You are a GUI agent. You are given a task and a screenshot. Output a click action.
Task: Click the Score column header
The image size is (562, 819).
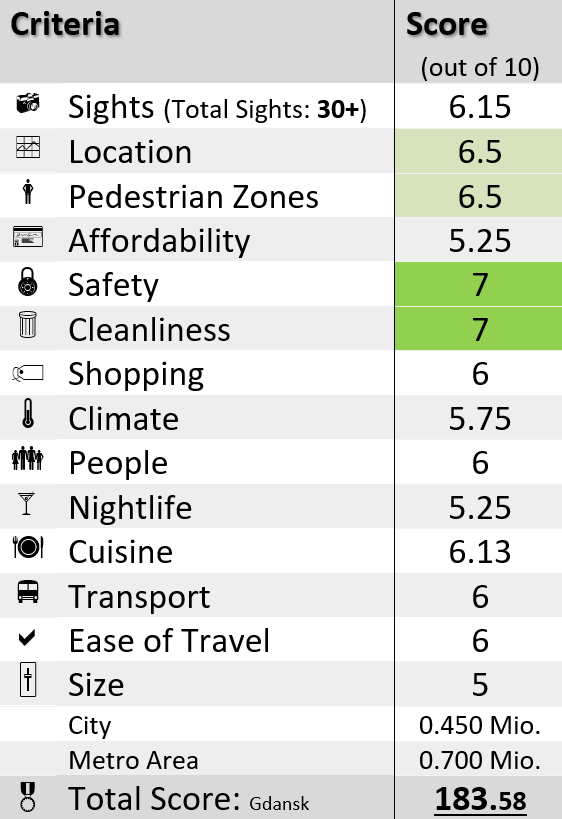point(447,25)
